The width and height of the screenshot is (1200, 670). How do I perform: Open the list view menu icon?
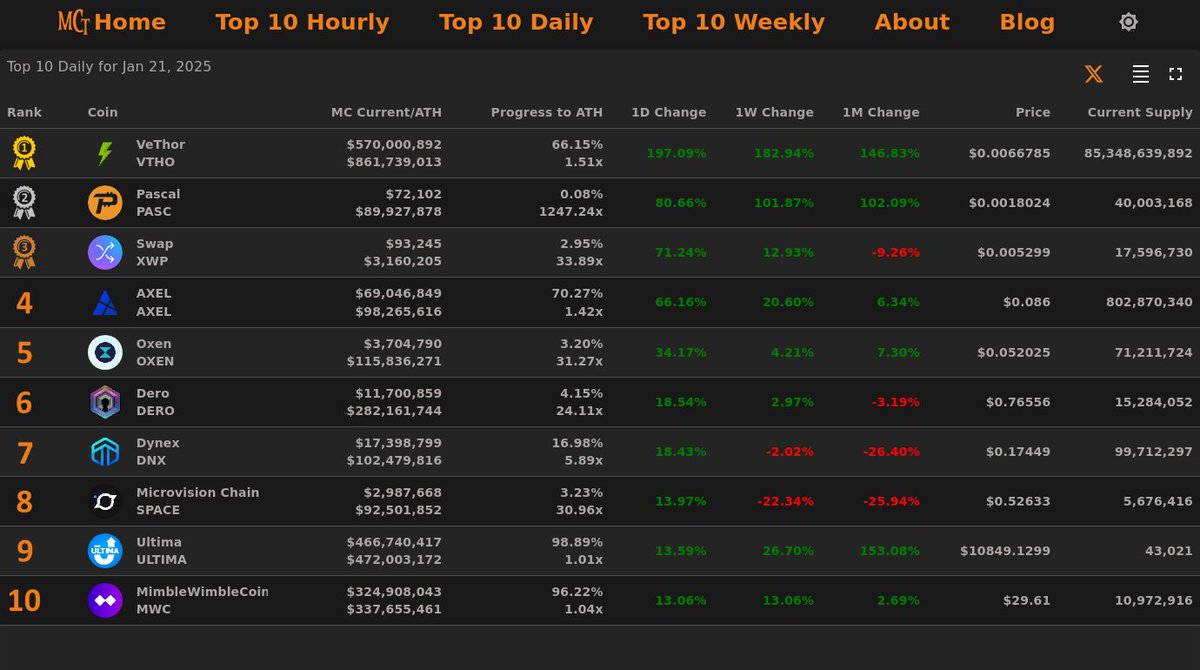(1140, 74)
